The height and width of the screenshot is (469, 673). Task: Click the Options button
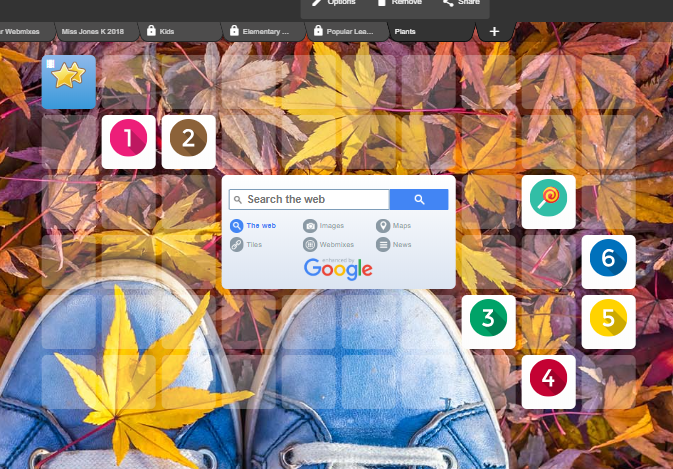(333, 3)
